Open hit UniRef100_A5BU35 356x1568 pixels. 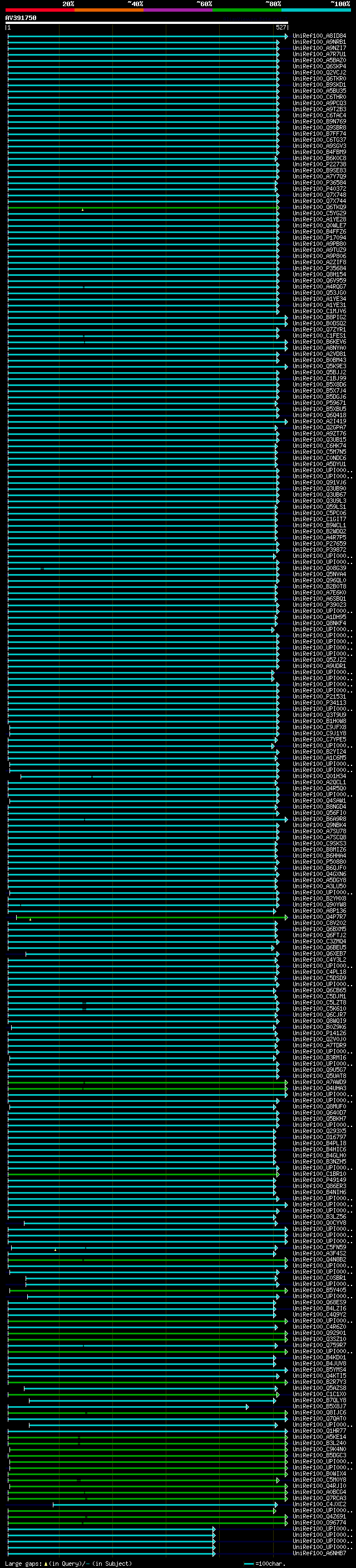(319, 91)
